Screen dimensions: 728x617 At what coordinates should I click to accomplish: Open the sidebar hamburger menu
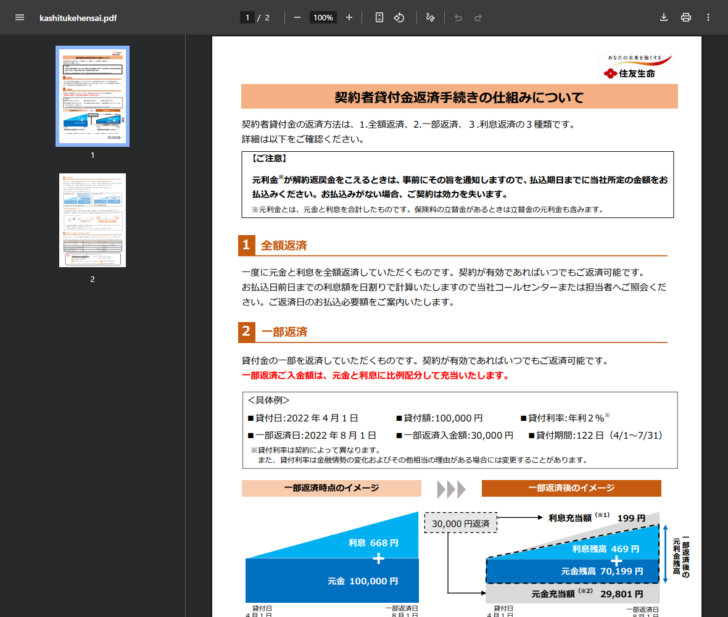tap(20, 18)
